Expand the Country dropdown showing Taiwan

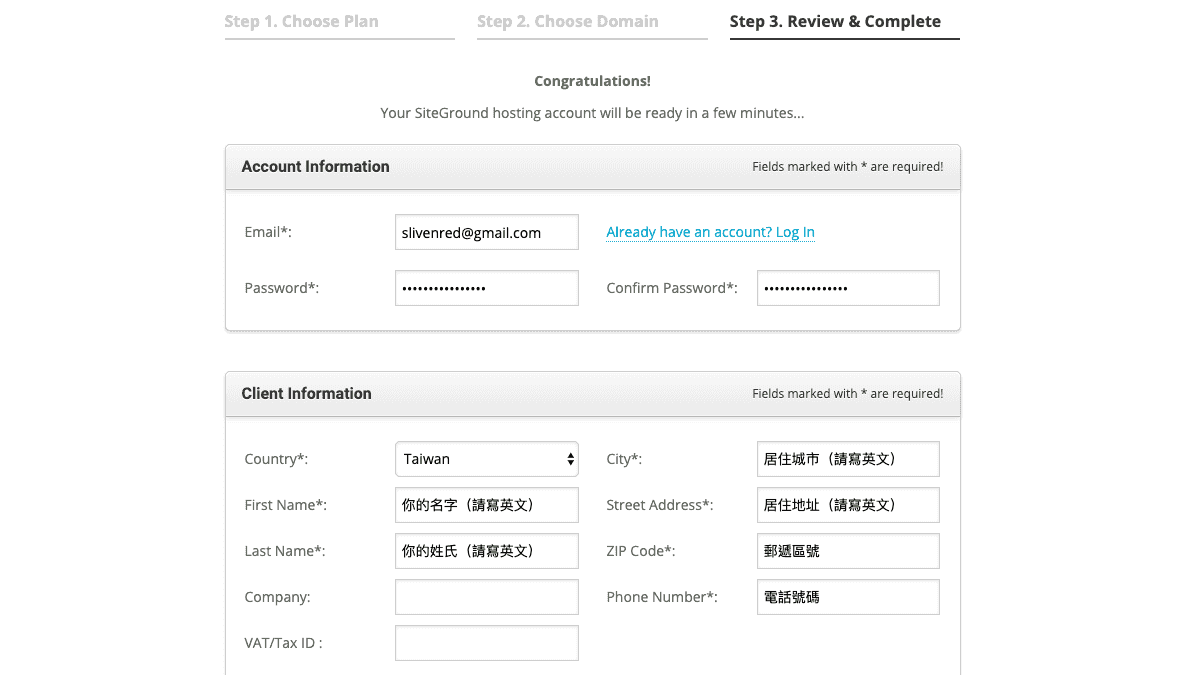point(486,459)
